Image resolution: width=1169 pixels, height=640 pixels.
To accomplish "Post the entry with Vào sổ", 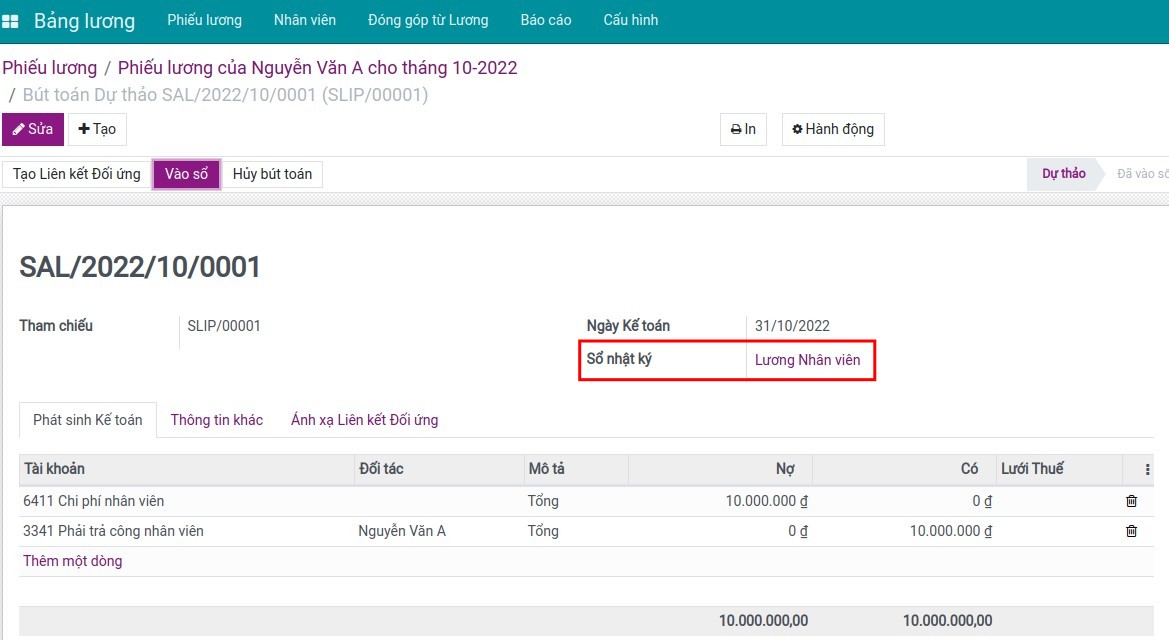I will 186,174.
